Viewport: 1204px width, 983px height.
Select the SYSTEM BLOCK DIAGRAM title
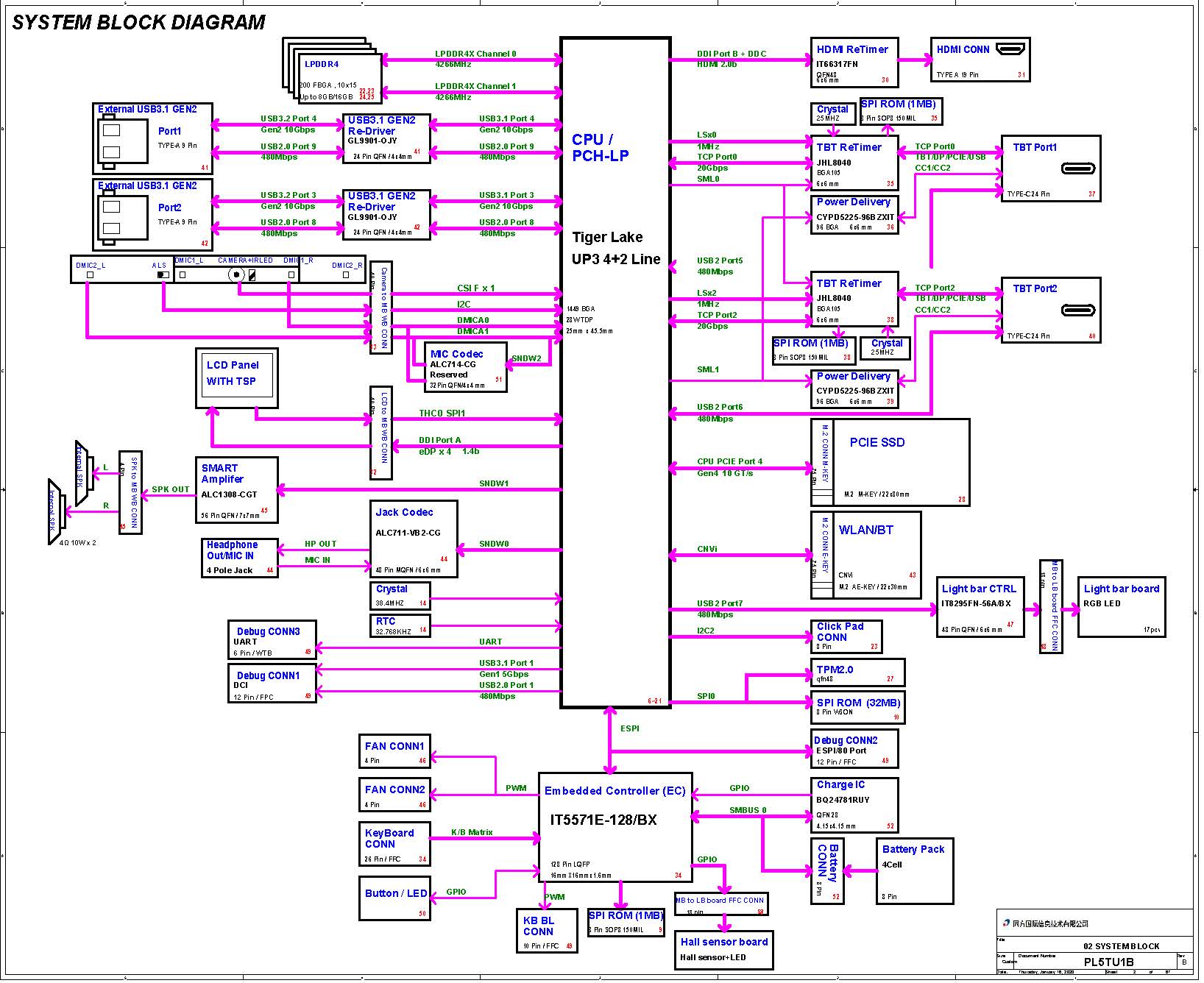[x=138, y=22]
